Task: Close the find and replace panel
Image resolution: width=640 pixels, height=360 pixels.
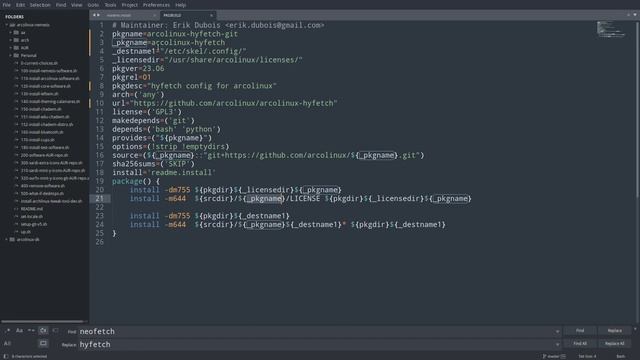Action: [635, 329]
